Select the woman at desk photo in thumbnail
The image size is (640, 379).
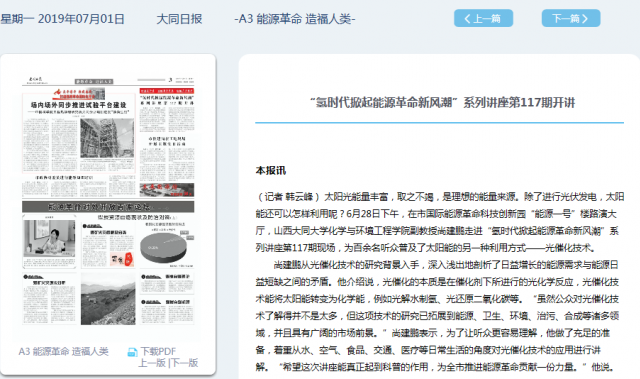pyautogui.click(x=49, y=238)
